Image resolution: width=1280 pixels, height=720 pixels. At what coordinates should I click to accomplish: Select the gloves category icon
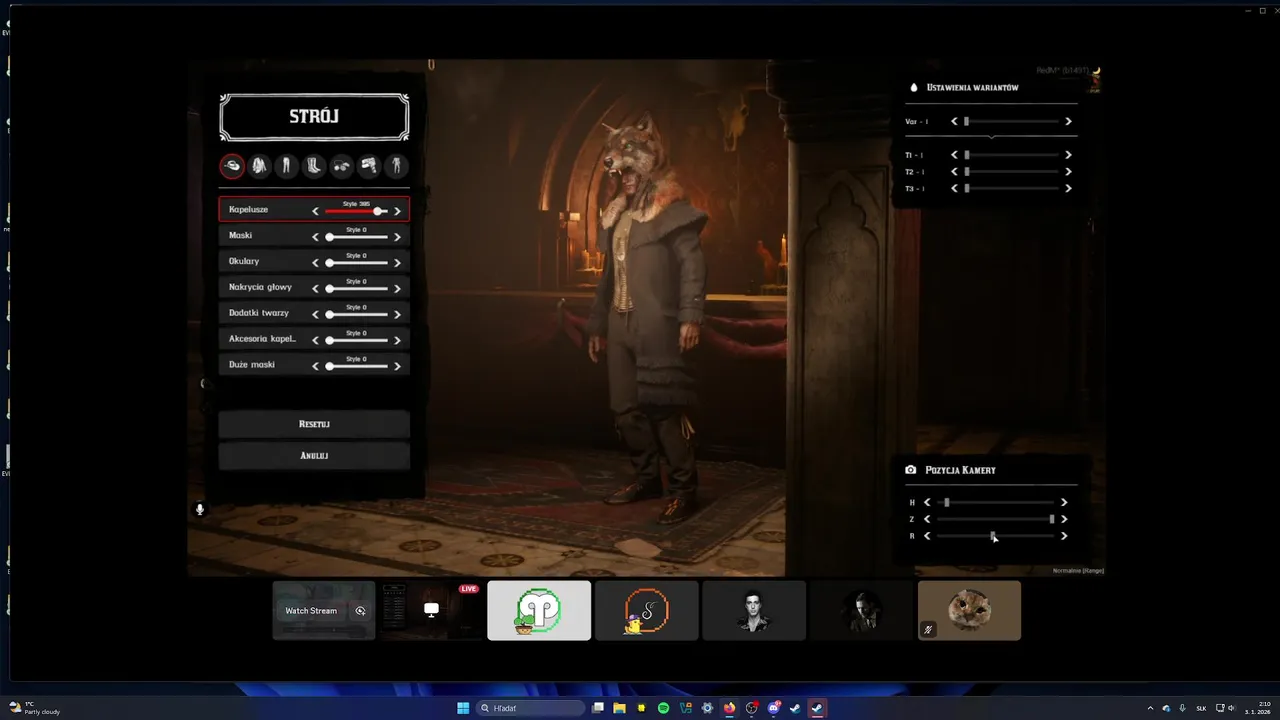[x=369, y=166]
